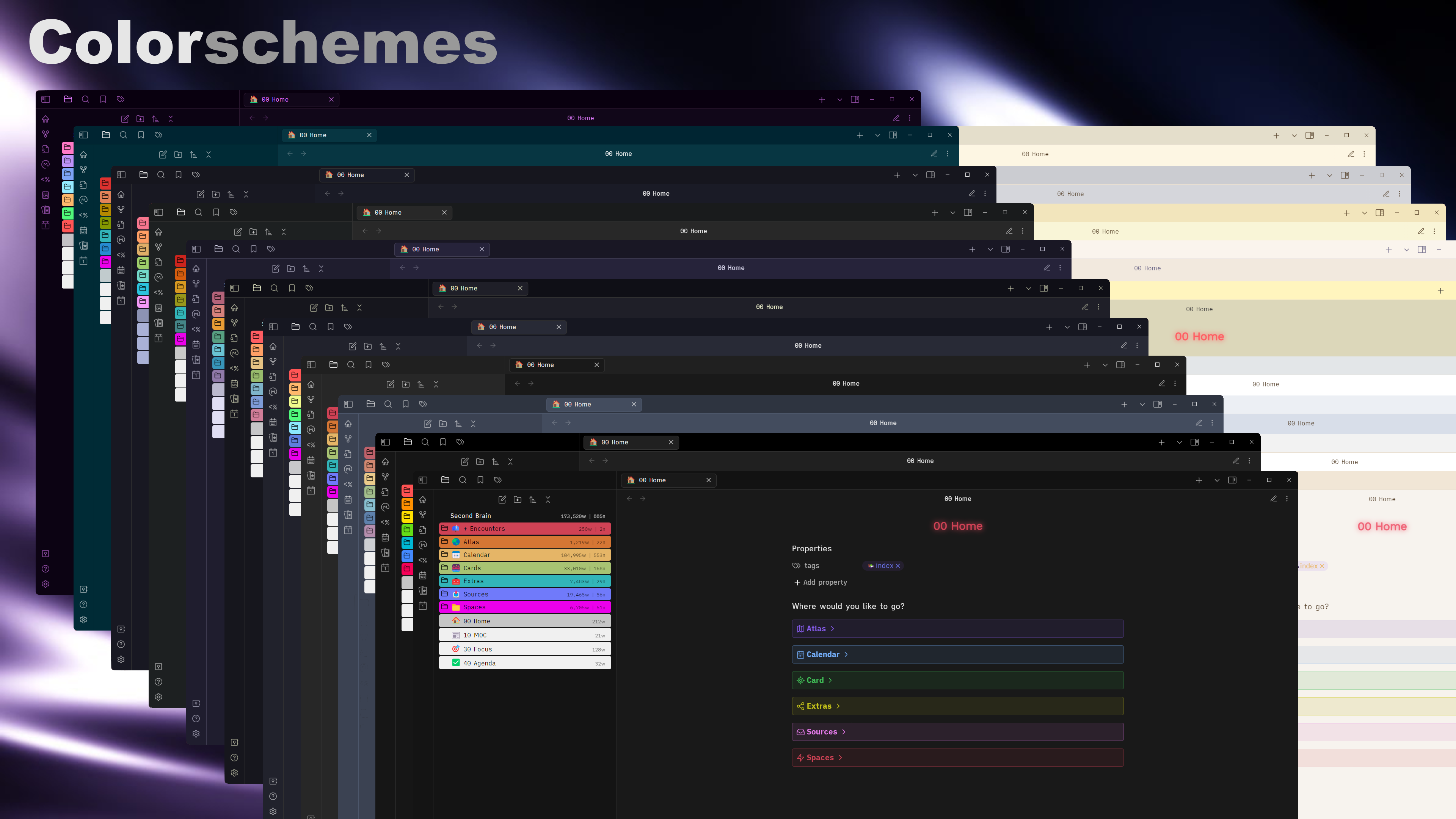
Task: Create new note in front window explorer
Action: [x=502, y=500]
